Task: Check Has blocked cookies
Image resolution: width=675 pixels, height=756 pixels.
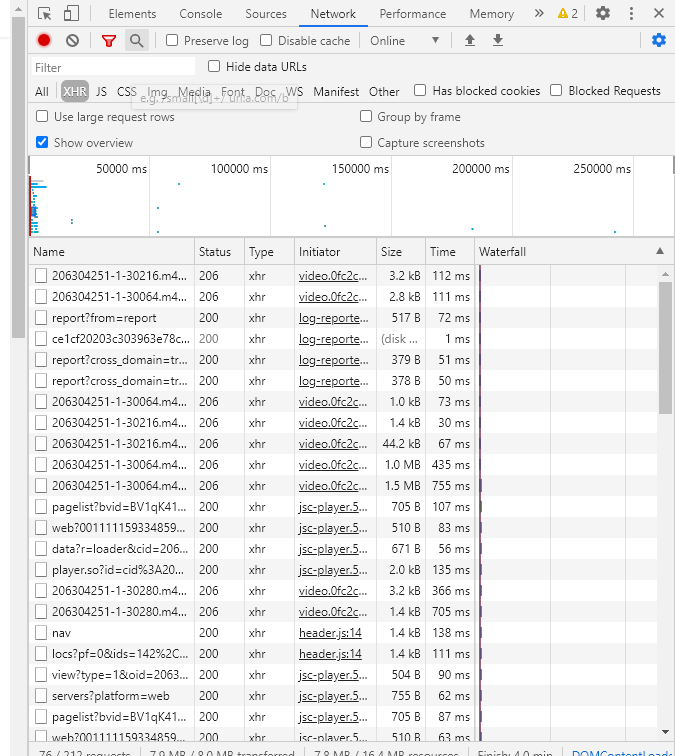Action: point(420,90)
